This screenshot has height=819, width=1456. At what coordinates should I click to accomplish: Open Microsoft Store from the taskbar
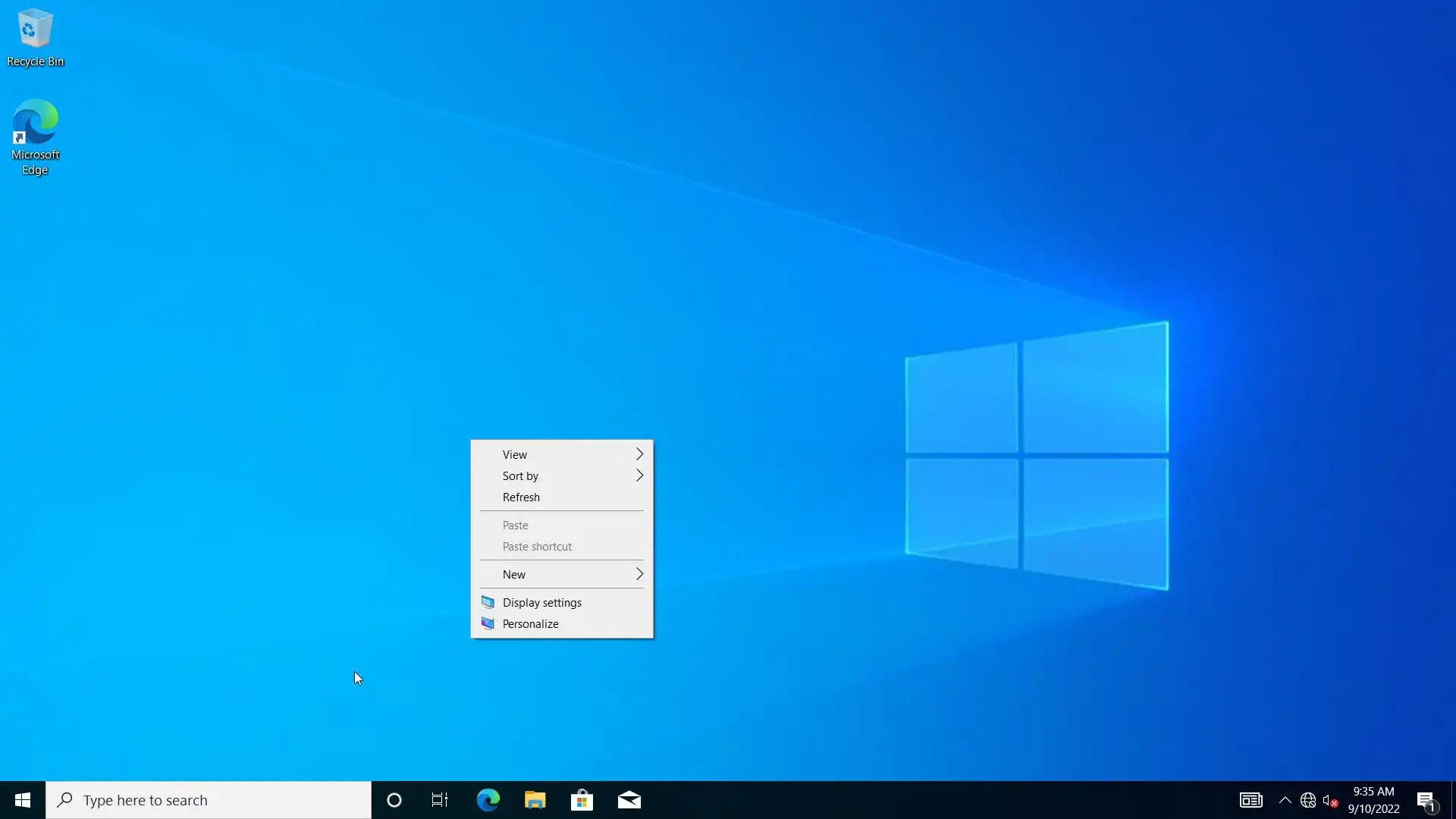click(582, 800)
